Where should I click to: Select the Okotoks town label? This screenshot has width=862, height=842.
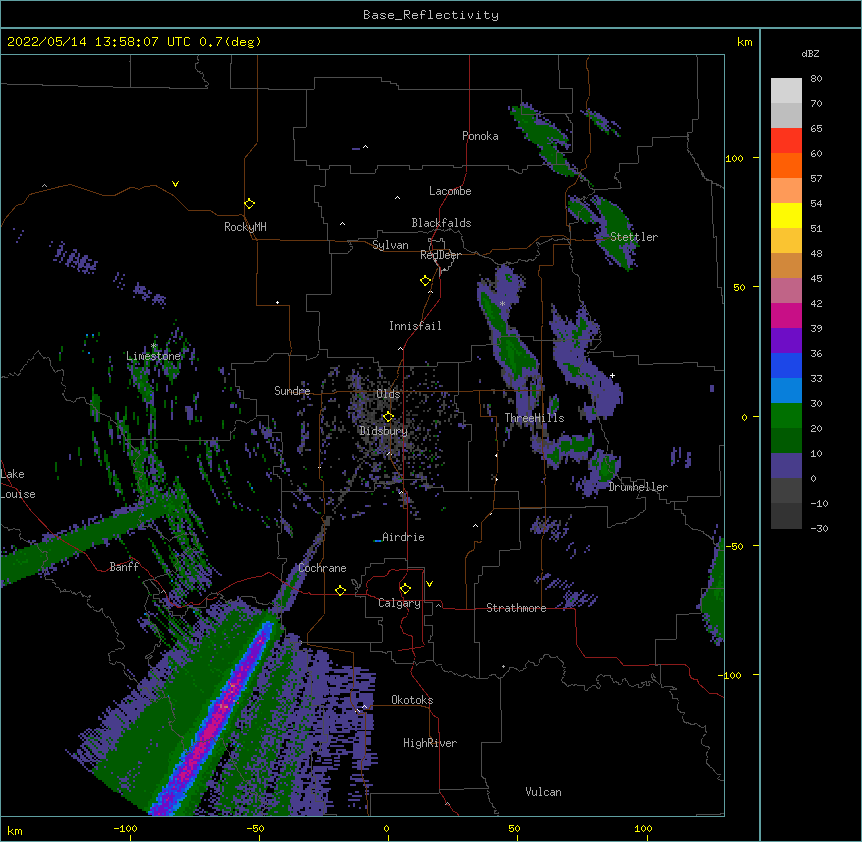coord(412,700)
